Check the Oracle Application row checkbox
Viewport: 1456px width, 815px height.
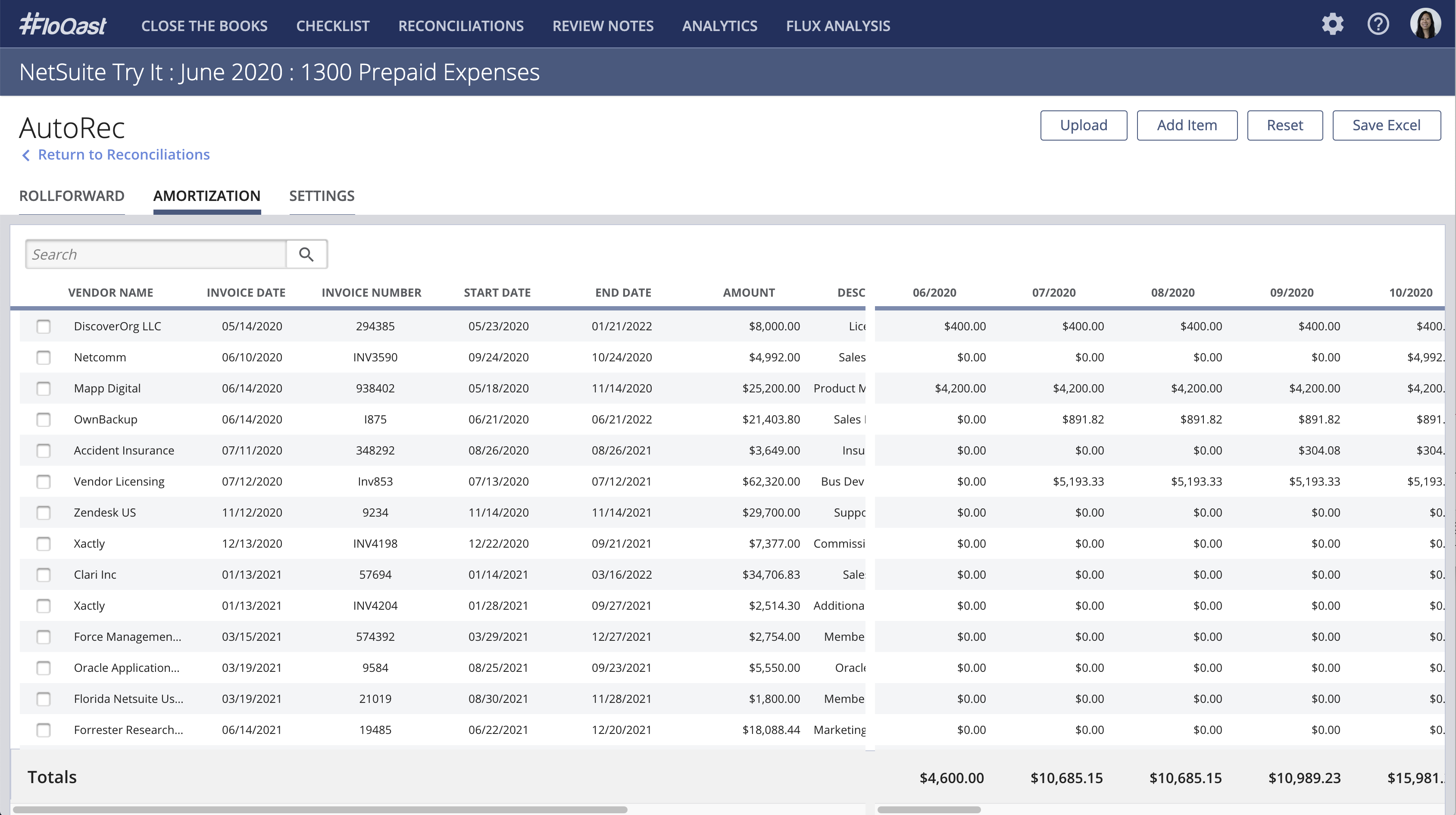pos(44,668)
